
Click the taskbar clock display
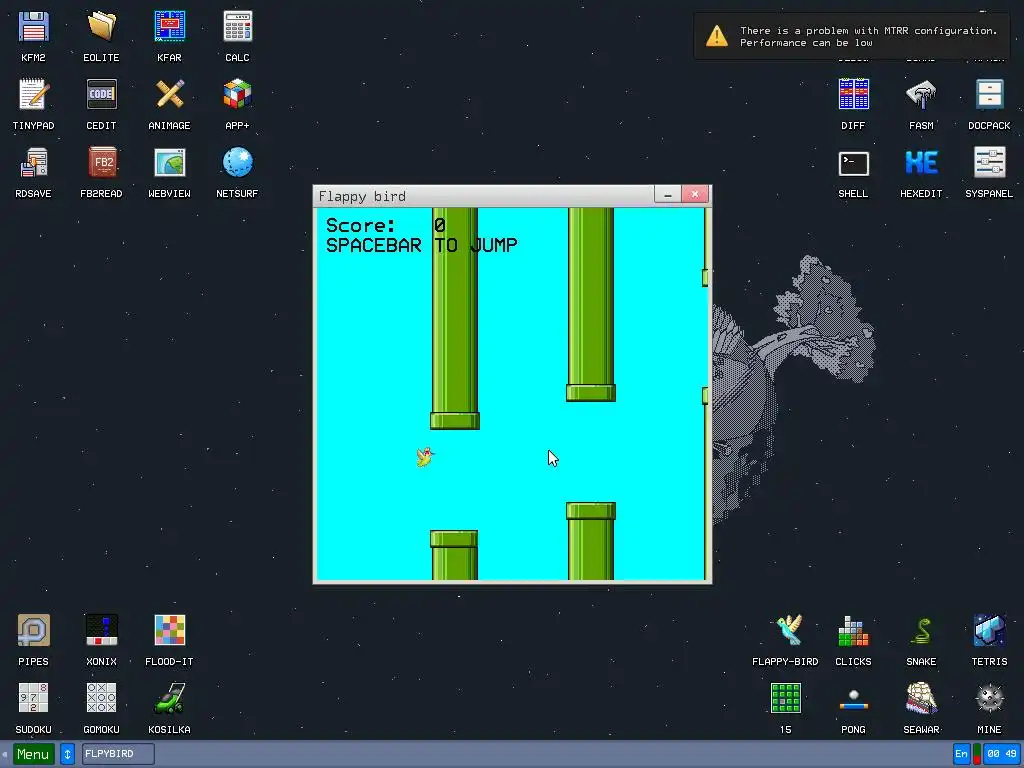[1002, 754]
